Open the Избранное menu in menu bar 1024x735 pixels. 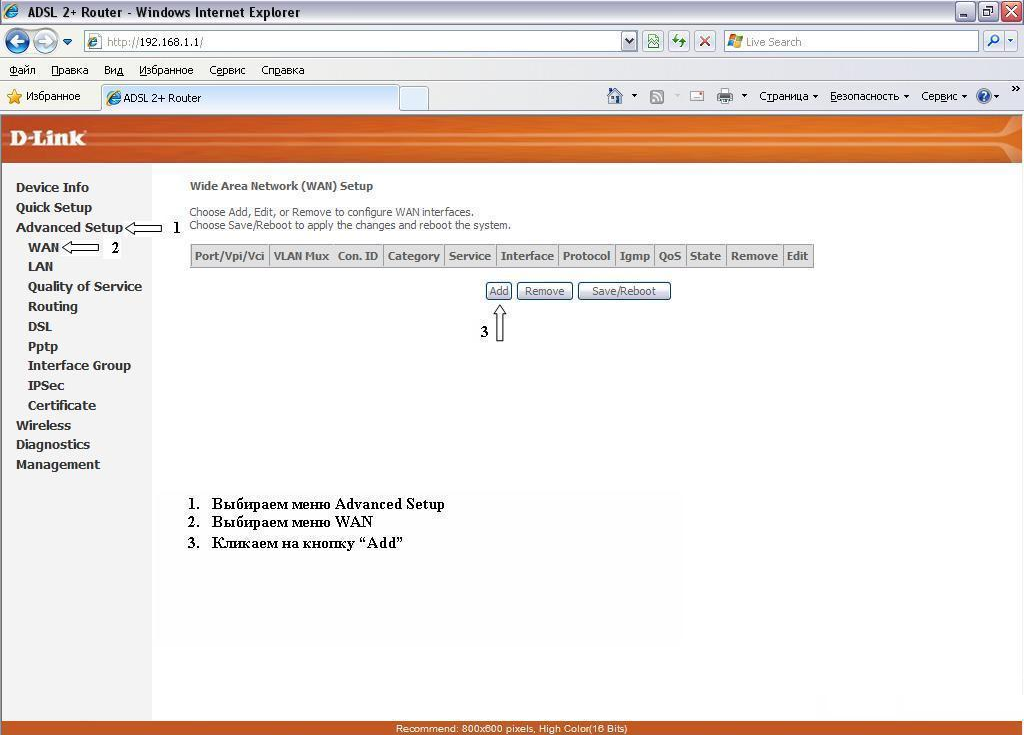(166, 70)
